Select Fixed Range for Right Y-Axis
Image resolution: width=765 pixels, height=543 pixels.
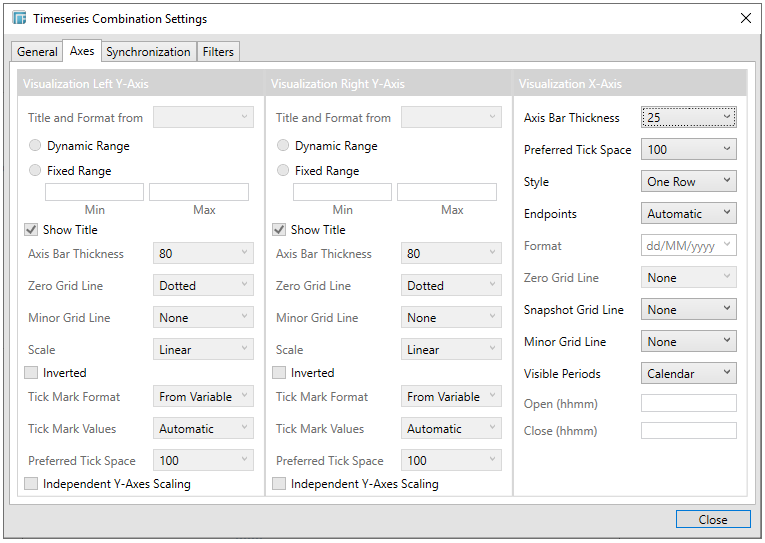pos(283,171)
